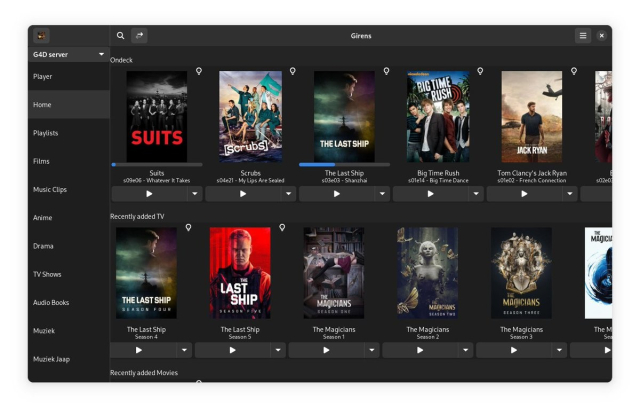Screen dimensions: 640x413
Task: Open the Suits poster
Action: point(157,117)
